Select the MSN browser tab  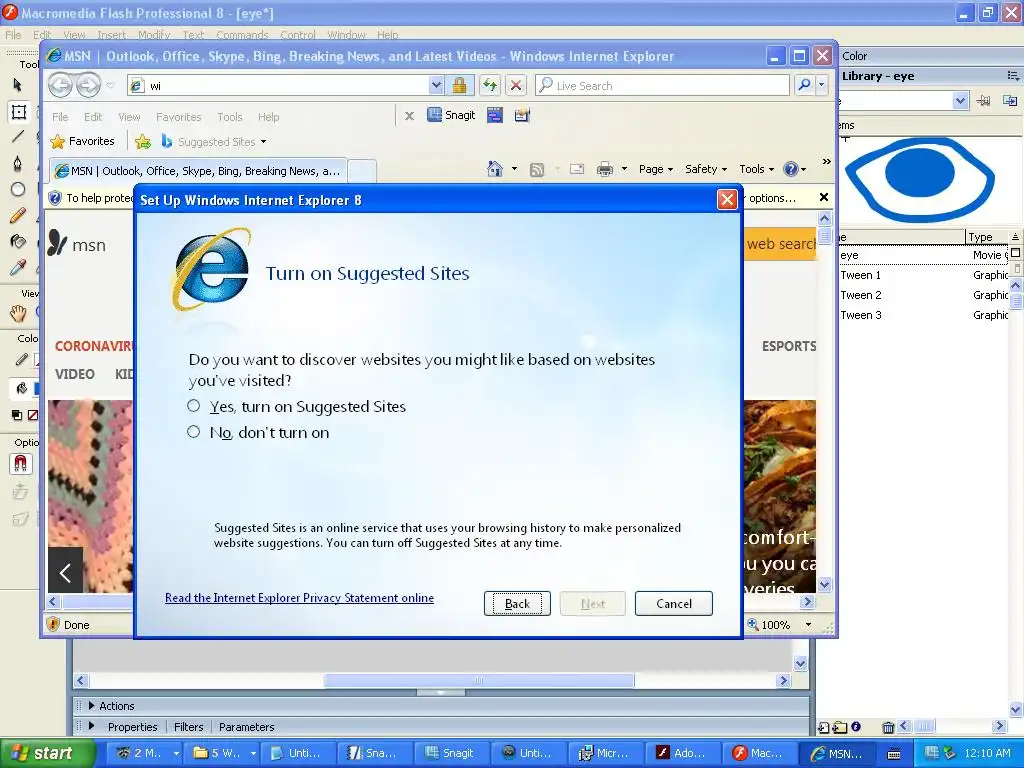pyautogui.click(x=197, y=171)
